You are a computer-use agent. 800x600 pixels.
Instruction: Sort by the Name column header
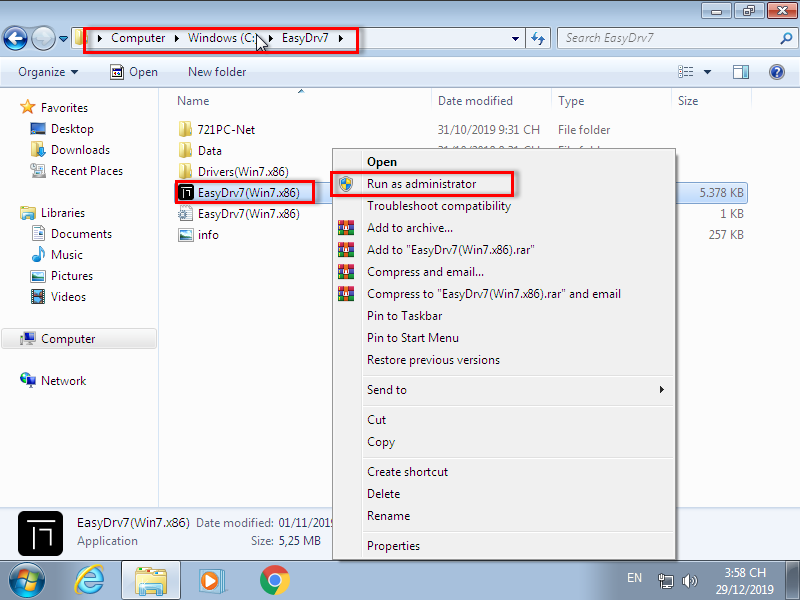193,101
